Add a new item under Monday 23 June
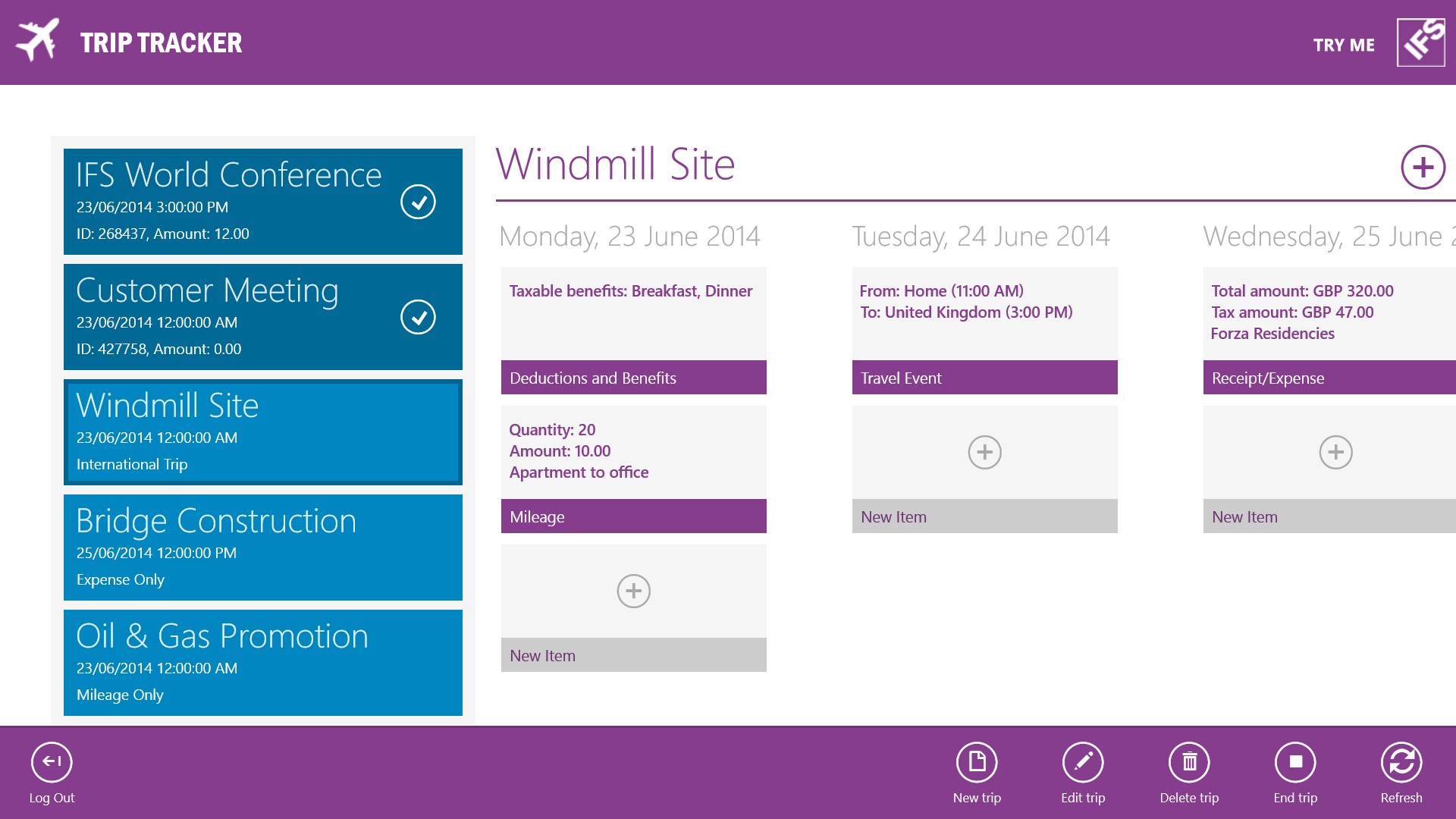The image size is (1456, 819). point(633,591)
